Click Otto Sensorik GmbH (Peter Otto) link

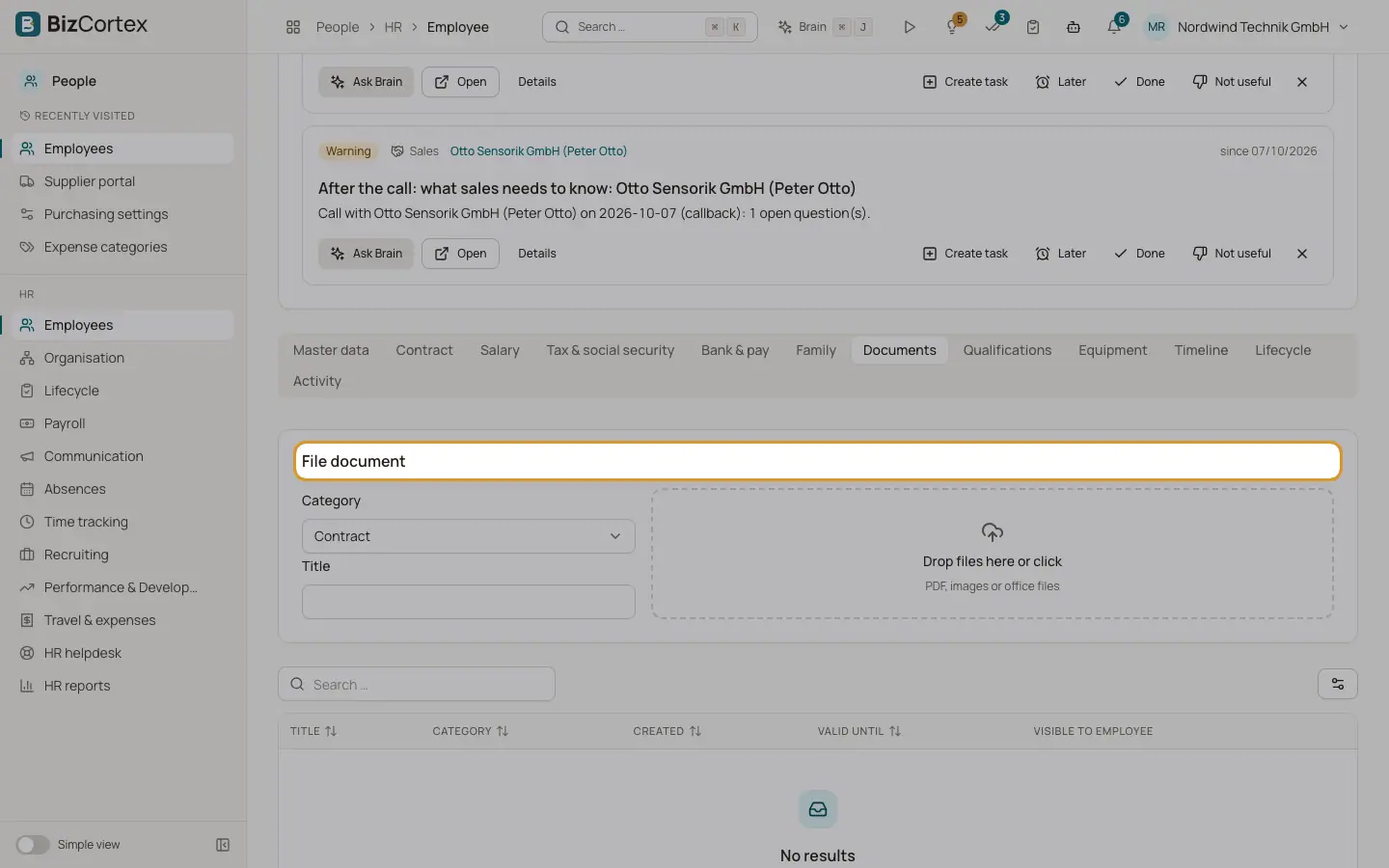click(538, 151)
